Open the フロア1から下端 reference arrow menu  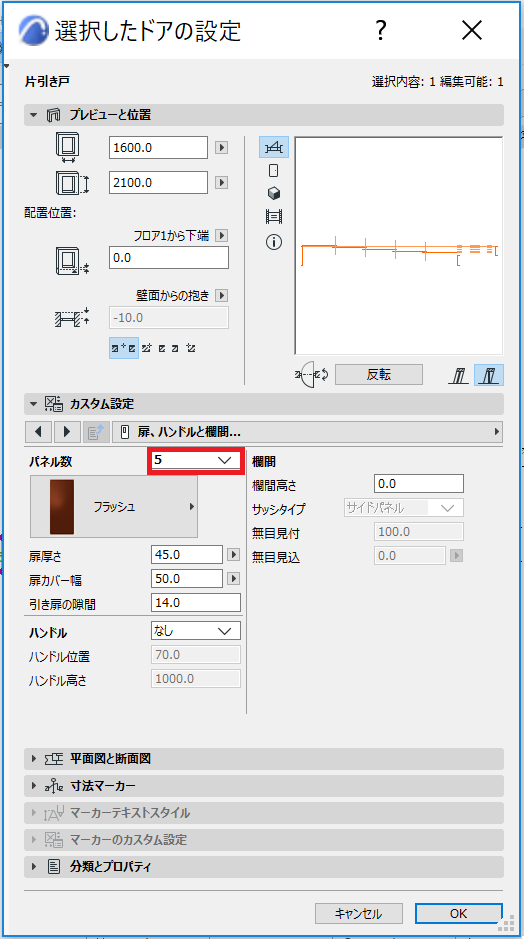pyautogui.click(x=221, y=236)
